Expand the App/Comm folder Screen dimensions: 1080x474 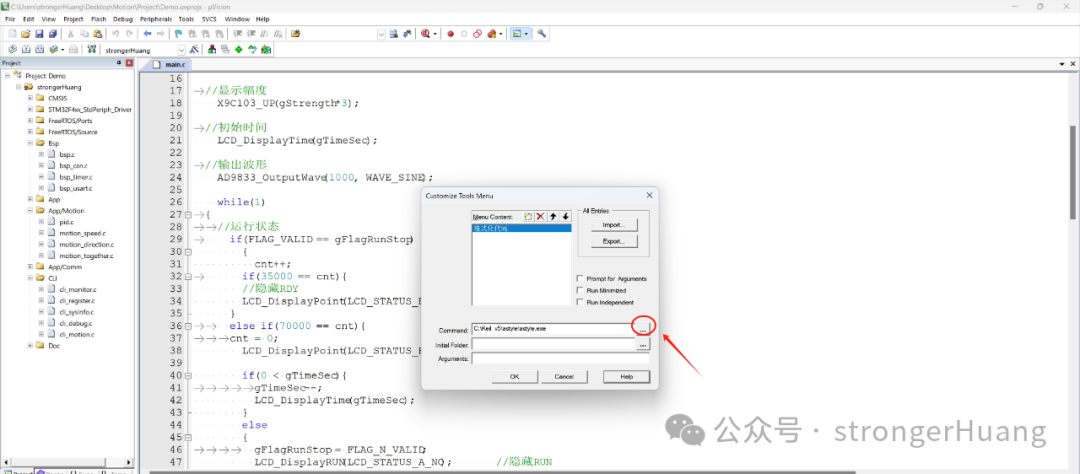tap(30, 267)
